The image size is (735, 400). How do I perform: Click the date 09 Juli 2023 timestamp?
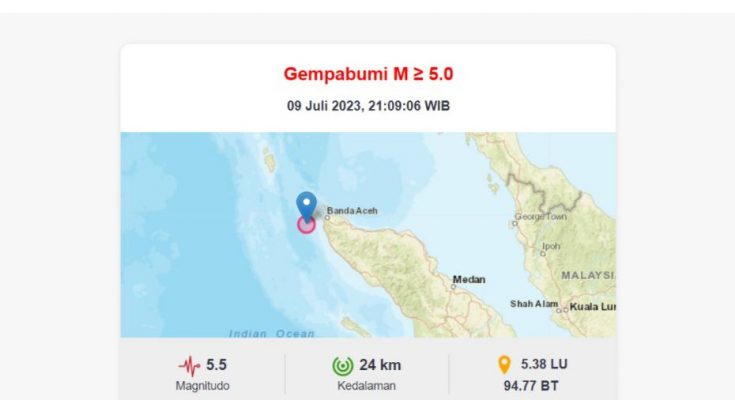(368, 106)
